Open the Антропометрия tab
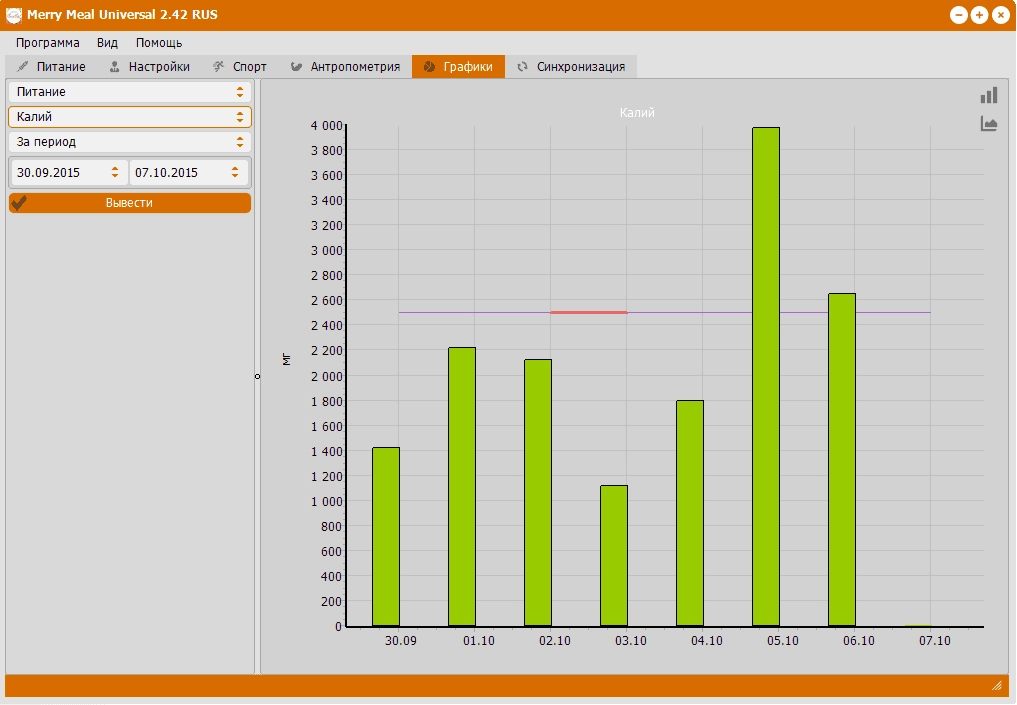The height and width of the screenshot is (705, 1017). pos(345,67)
